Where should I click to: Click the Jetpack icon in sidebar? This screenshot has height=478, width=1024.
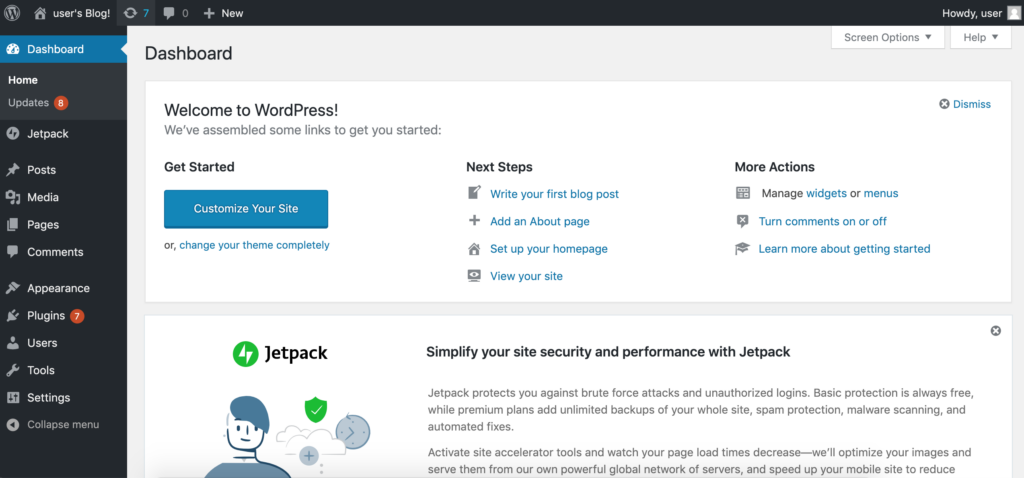(x=12, y=134)
